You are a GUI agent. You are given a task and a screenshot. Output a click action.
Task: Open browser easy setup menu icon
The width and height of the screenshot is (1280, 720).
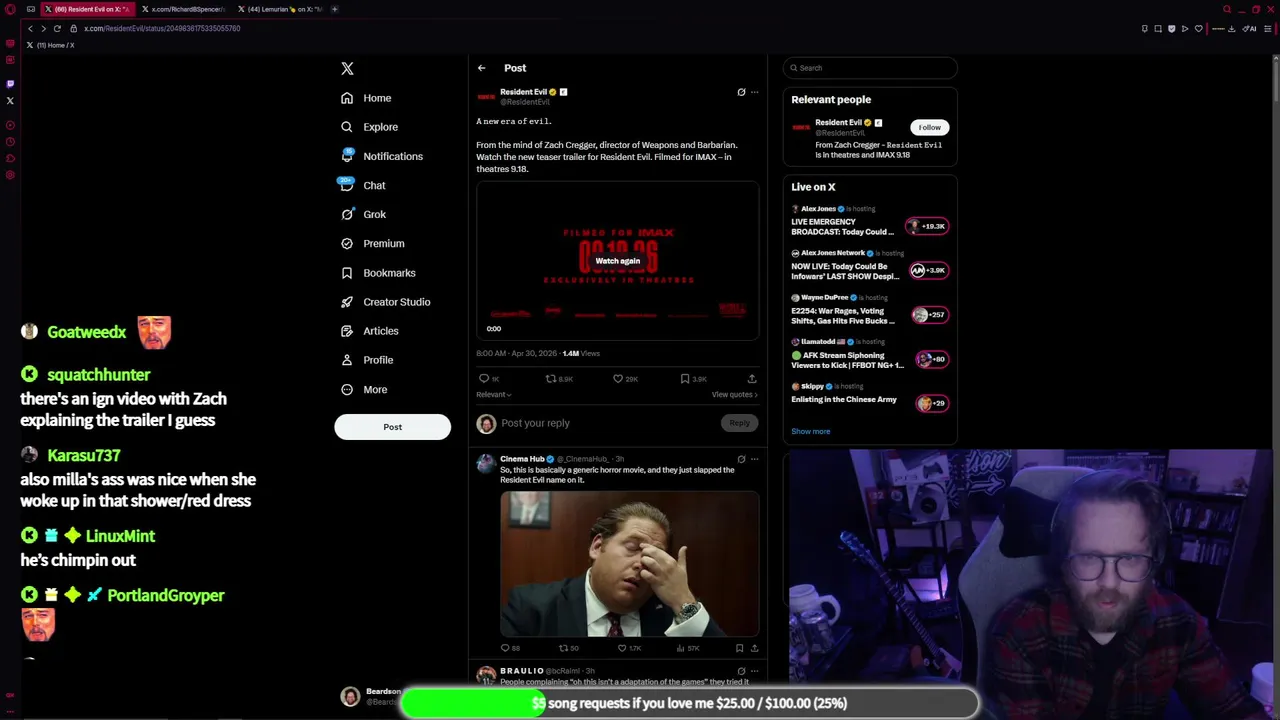(x=1267, y=28)
